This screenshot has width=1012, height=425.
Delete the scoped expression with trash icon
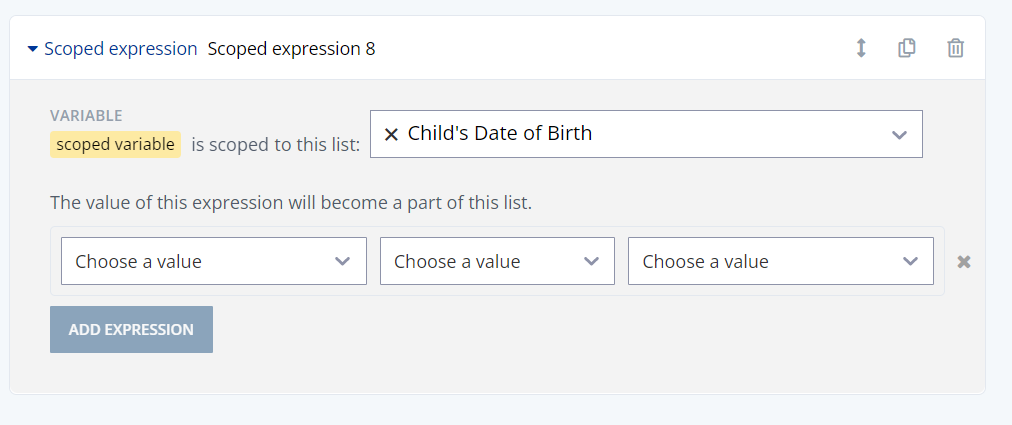tap(956, 48)
